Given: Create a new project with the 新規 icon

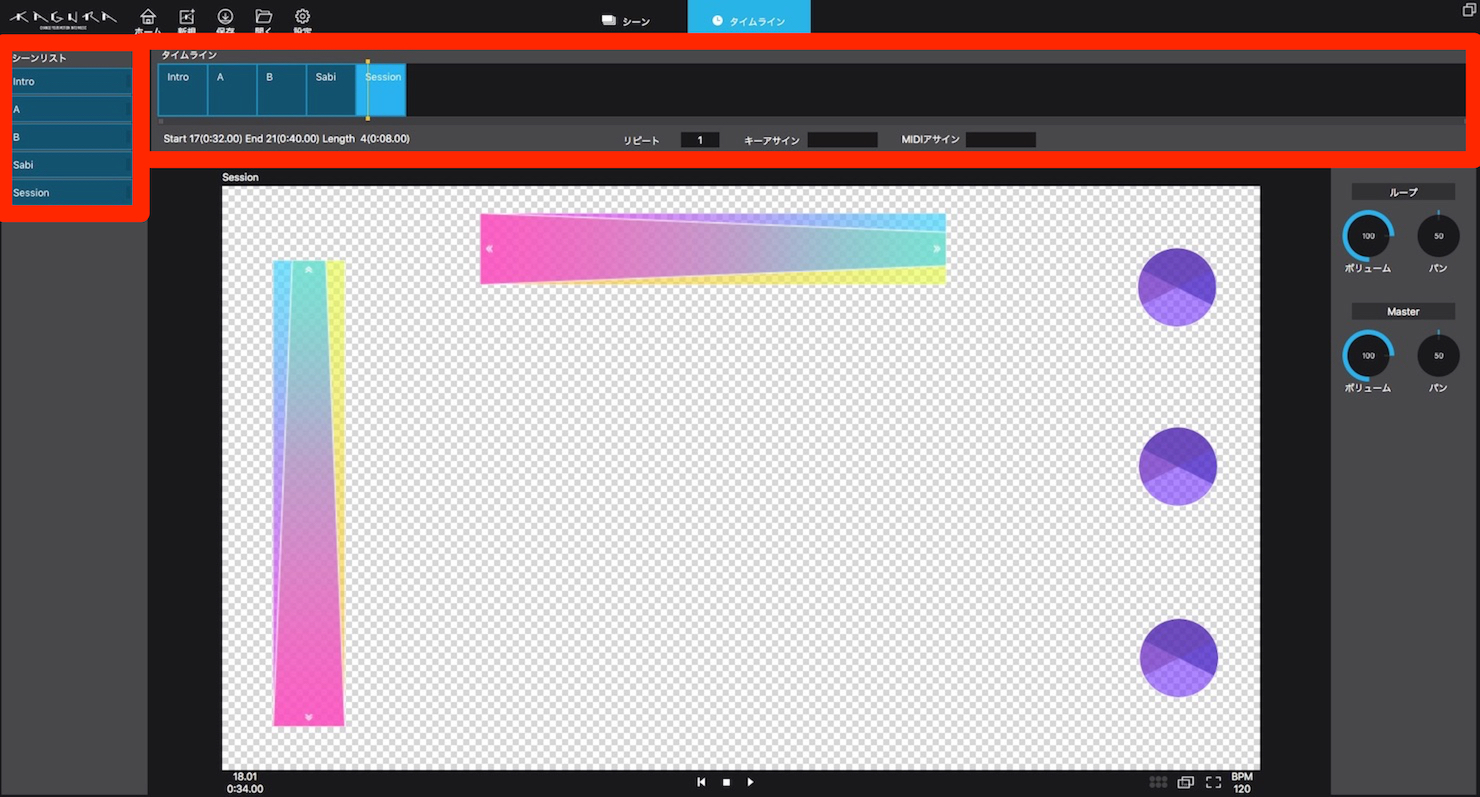Looking at the screenshot, I should click(187, 18).
